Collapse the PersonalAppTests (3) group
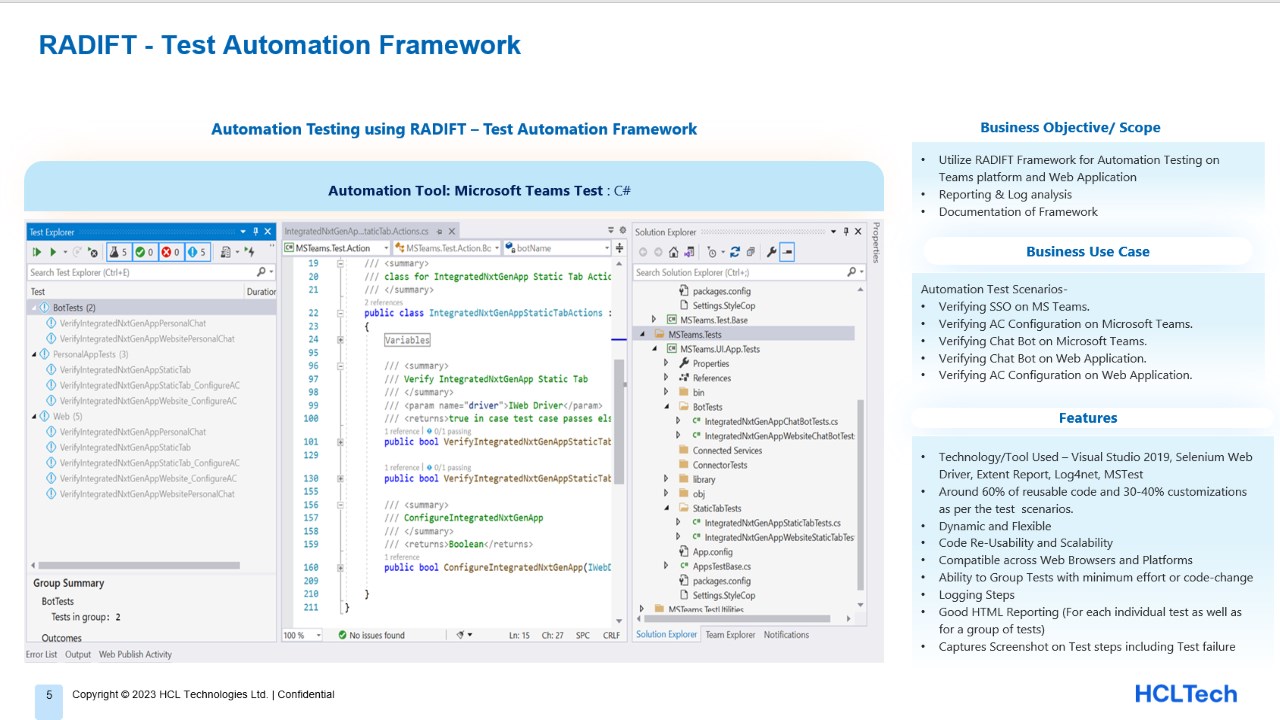The image size is (1280, 720). tap(33, 354)
